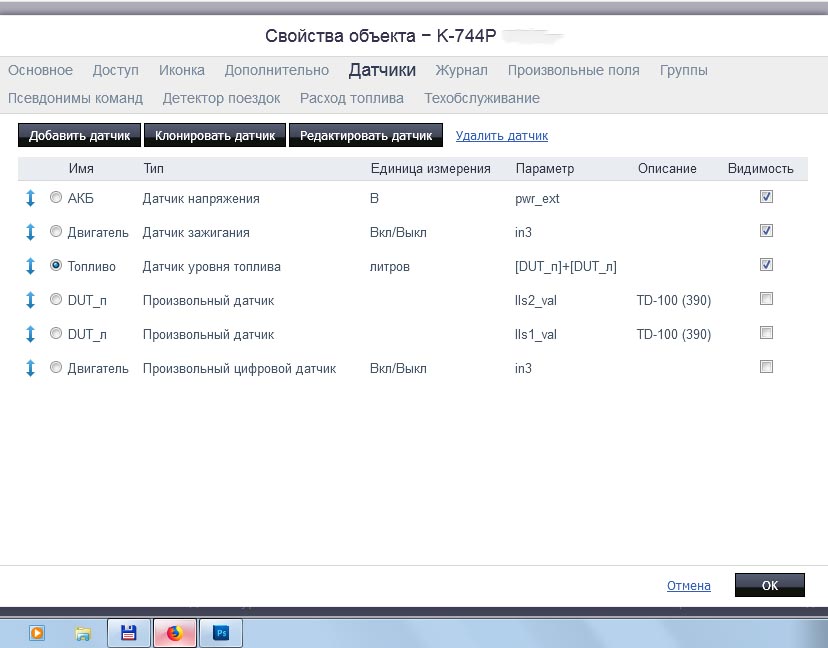Enable visibility for the lls1_val sensor

[766, 333]
